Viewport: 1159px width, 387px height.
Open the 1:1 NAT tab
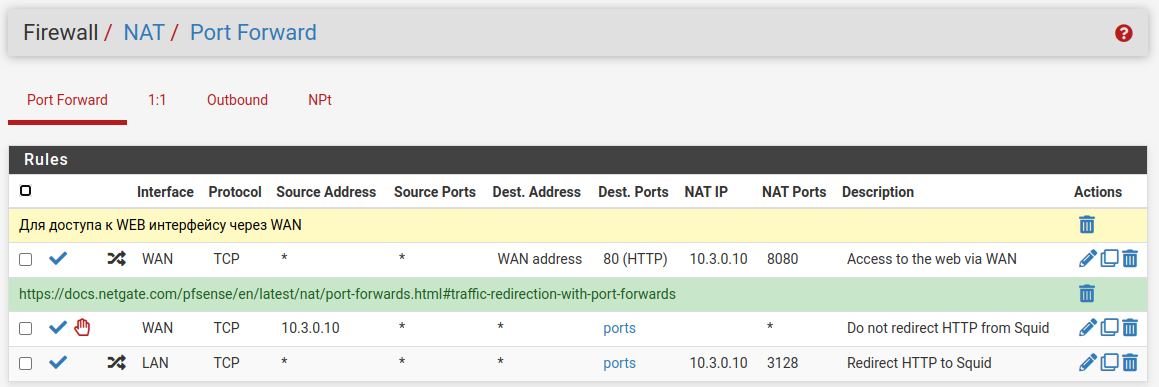(157, 100)
